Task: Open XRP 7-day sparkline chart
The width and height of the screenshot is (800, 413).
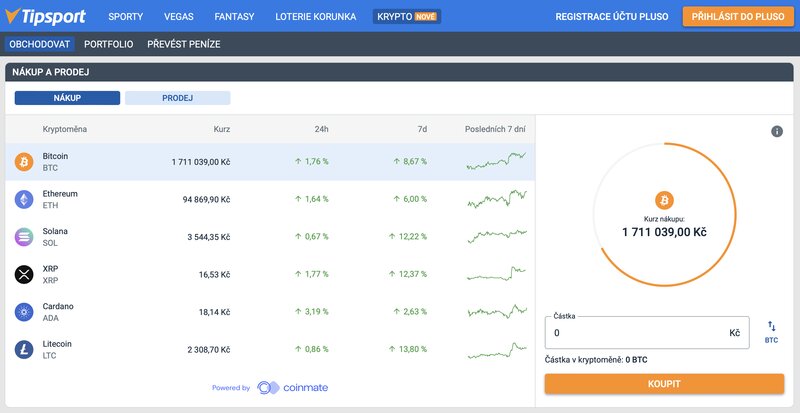Action: click(496, 274)
